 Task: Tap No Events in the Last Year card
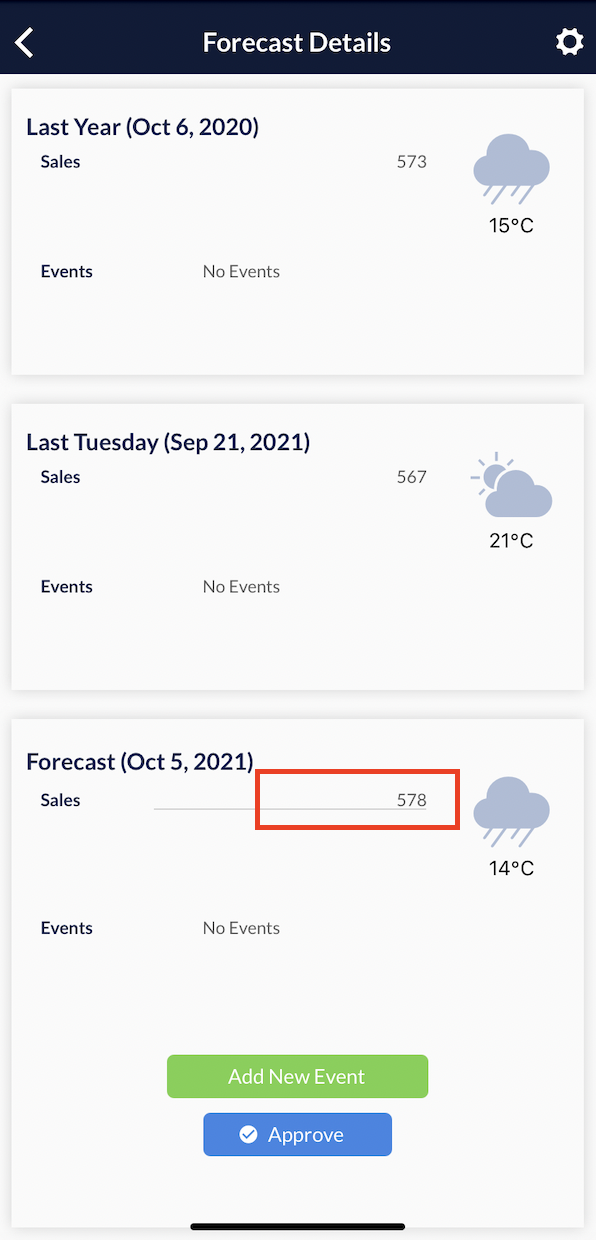click(x=241, y=271)
